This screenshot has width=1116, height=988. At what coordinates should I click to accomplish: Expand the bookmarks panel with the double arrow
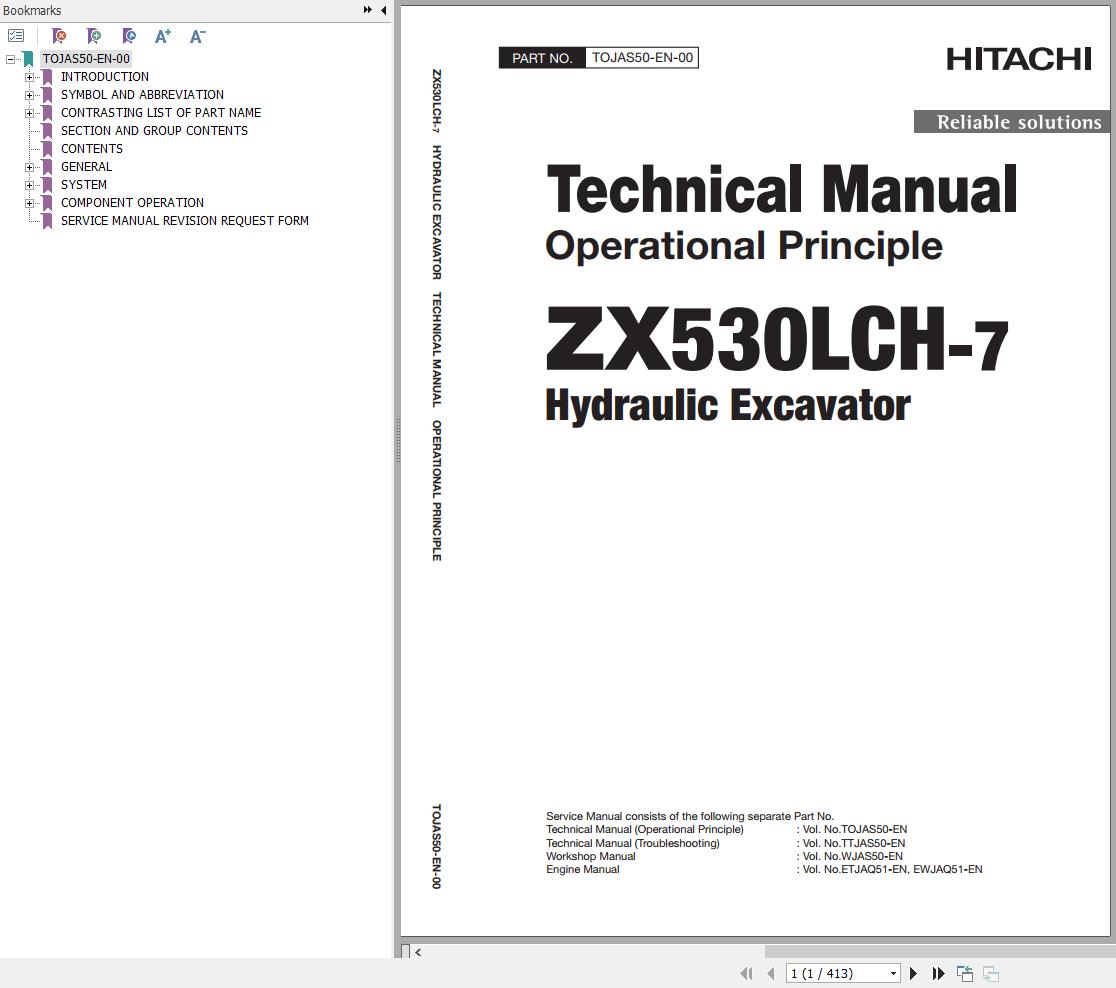click(367, 10)
